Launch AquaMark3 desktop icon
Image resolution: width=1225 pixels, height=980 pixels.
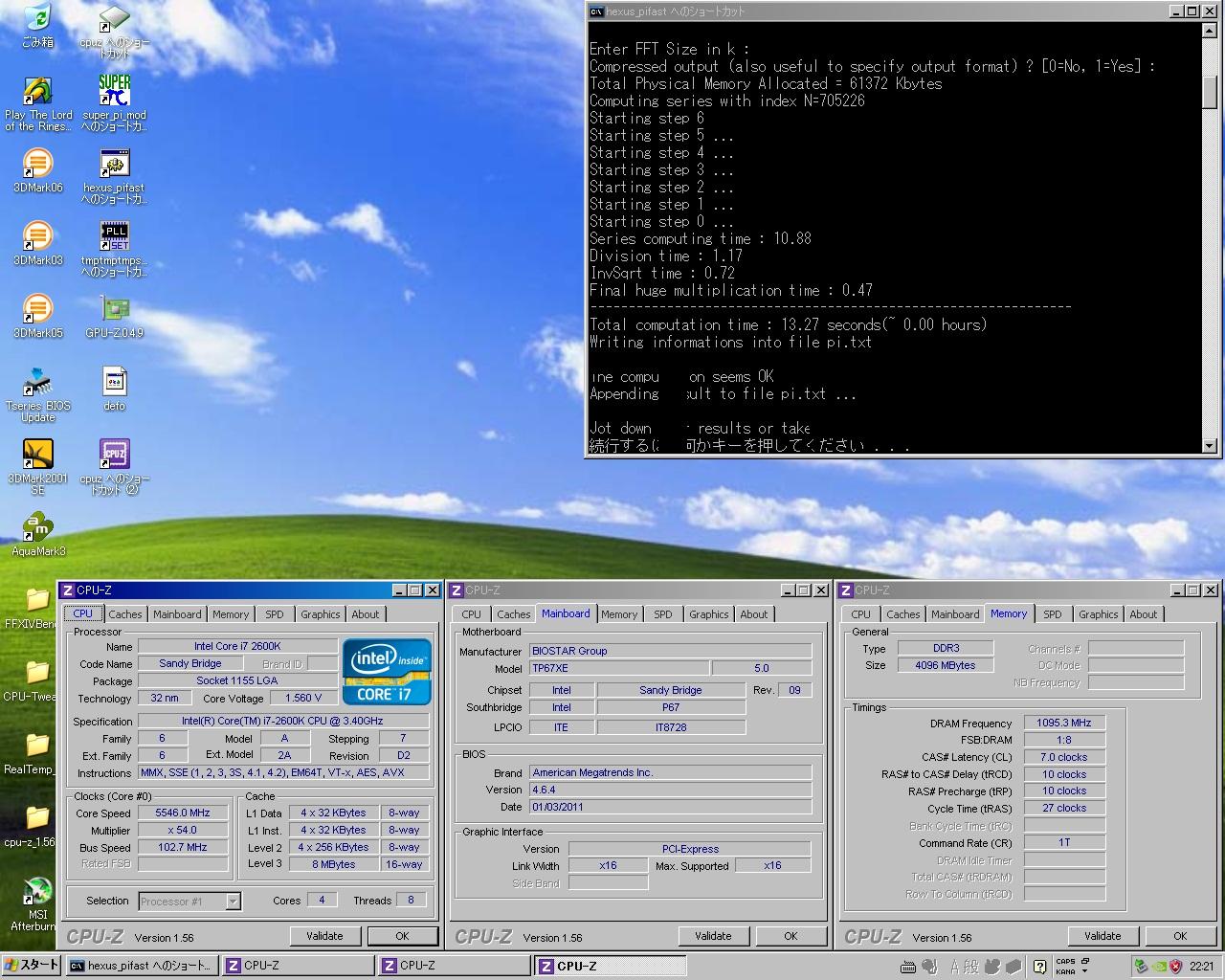click(x=37, y=534)
